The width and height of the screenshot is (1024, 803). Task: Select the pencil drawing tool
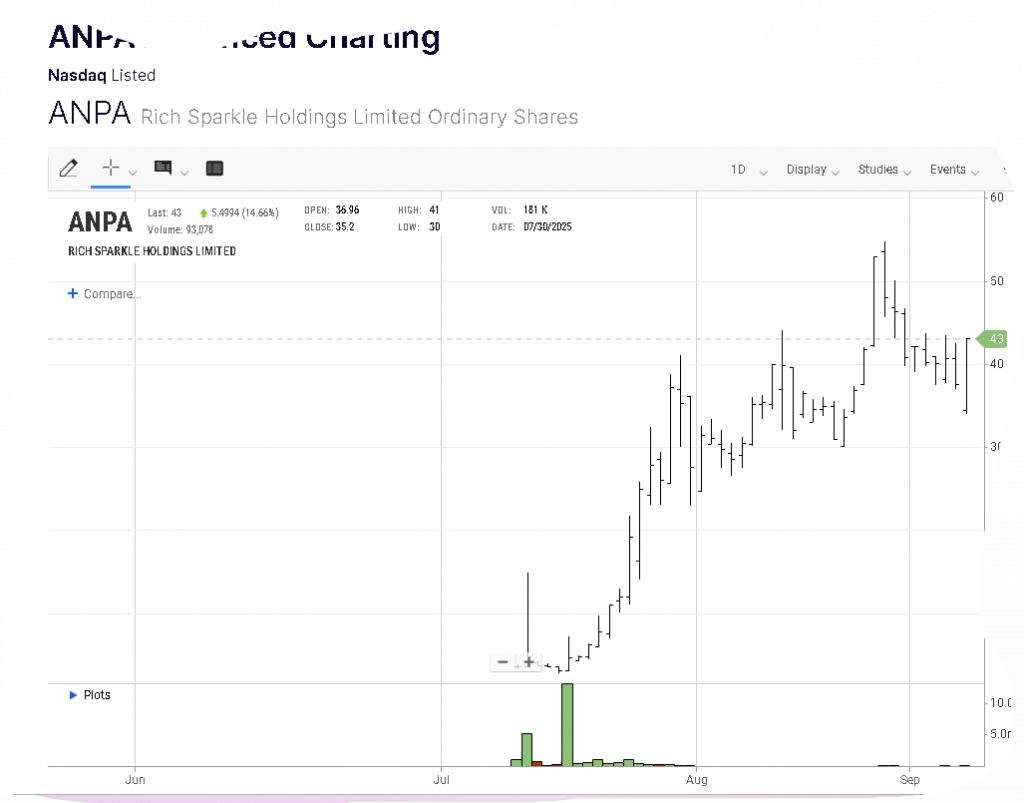[x=68, y=169]
